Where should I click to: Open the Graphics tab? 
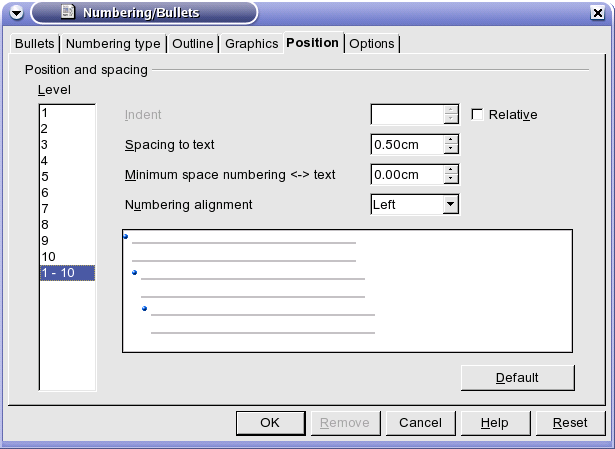pos(251,44)
